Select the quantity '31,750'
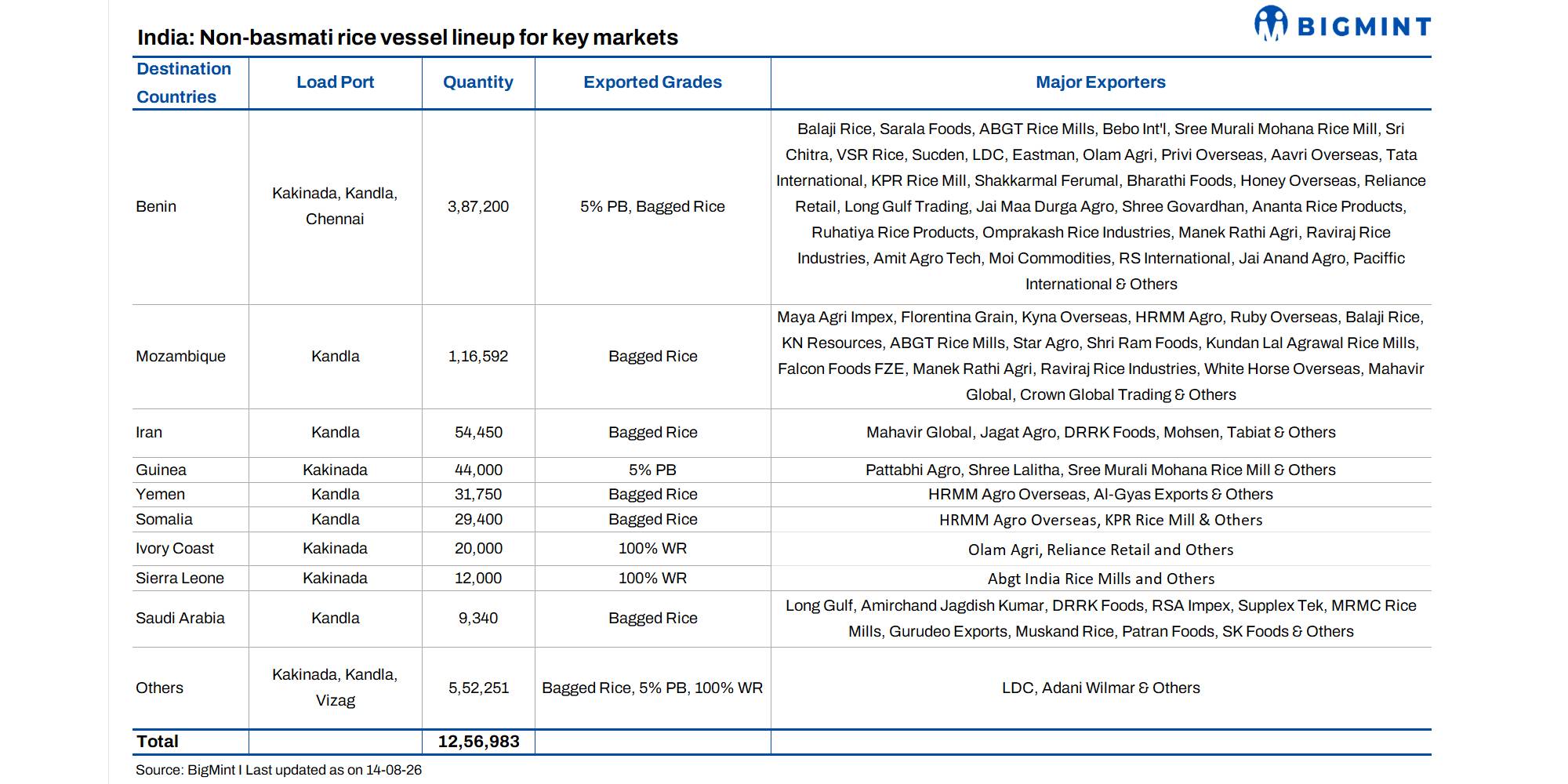This screenshot has width=1568, height=784. [478, 494]
